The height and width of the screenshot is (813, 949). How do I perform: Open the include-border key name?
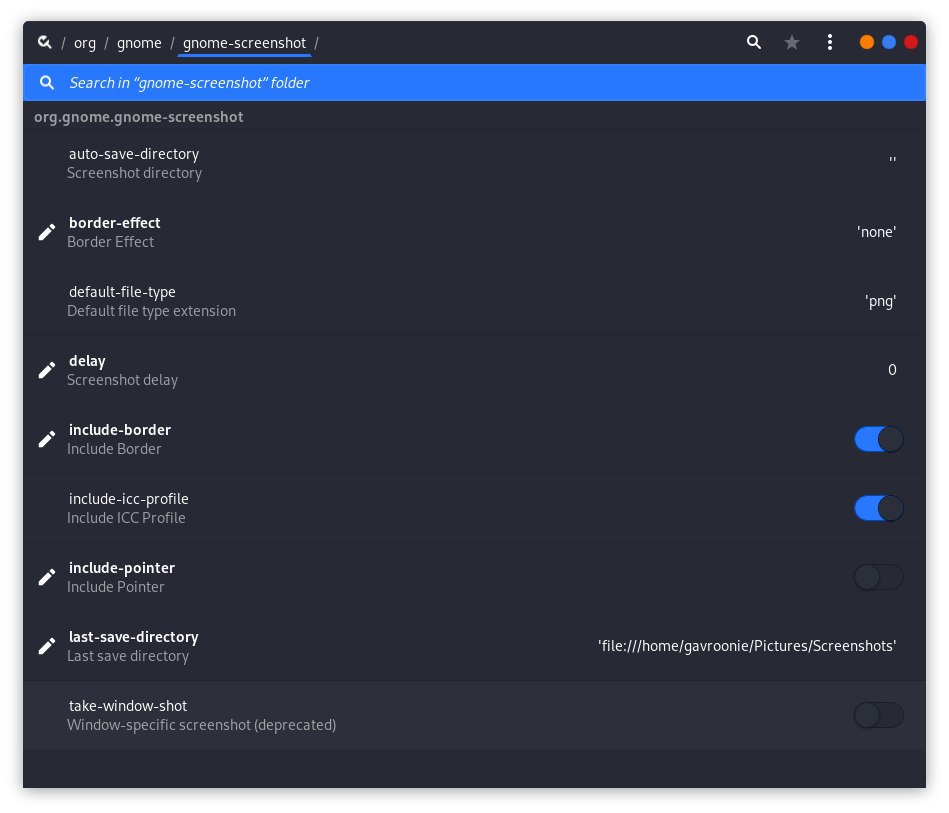coord(120,430)
